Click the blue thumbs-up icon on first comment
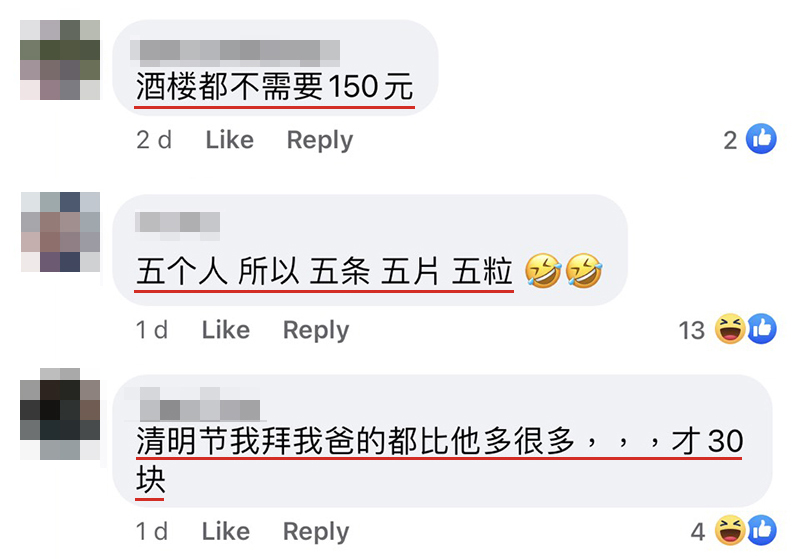The width and height of the screenshot is (800, 559). click(x=761, y=139)
